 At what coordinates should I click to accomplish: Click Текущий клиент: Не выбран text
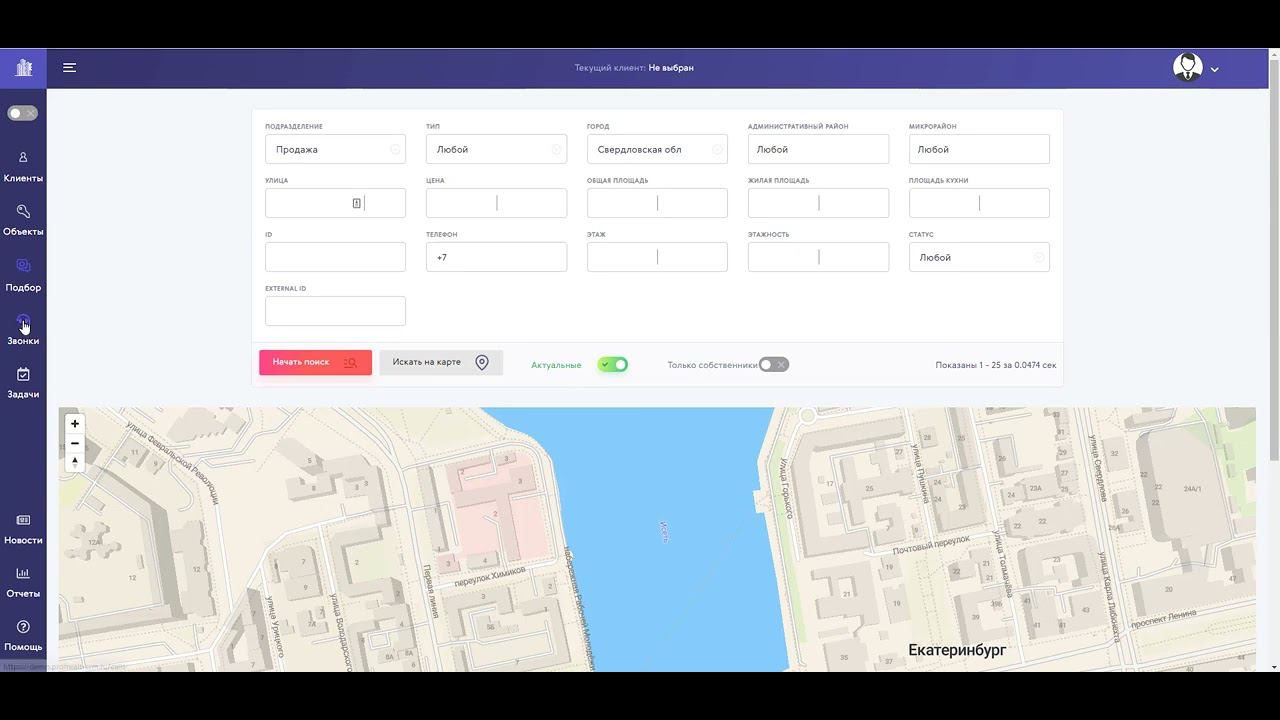pos(634,68)
